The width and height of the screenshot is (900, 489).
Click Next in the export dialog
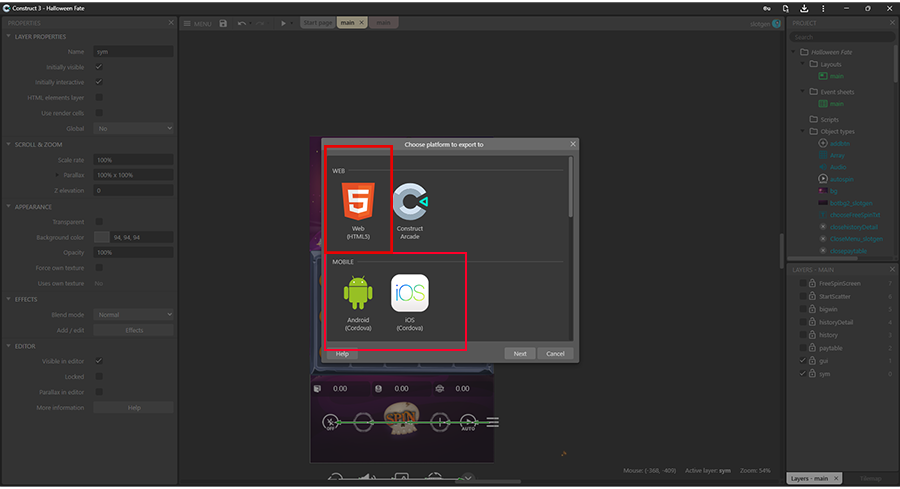tap(520, 353)
